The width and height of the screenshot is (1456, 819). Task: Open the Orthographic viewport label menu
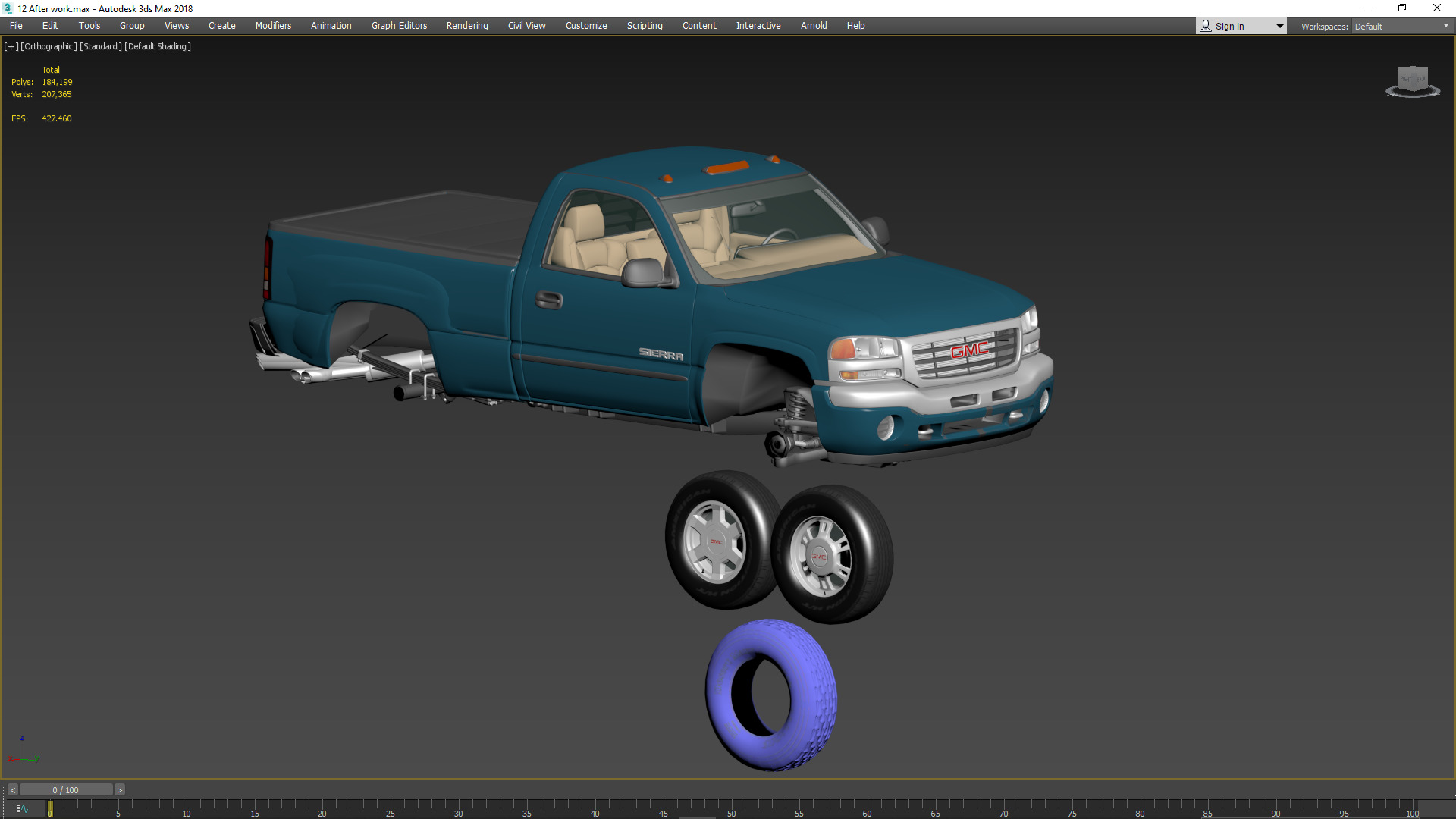(x=49, y=46)
